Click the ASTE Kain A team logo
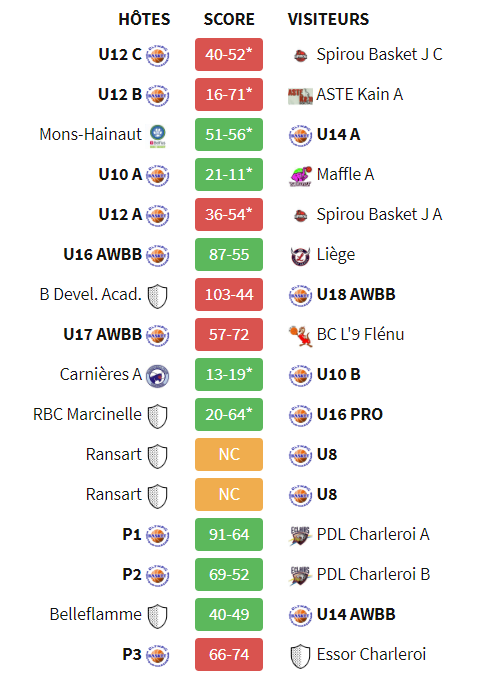Screen dimensions: 495x687 [300, 96]
